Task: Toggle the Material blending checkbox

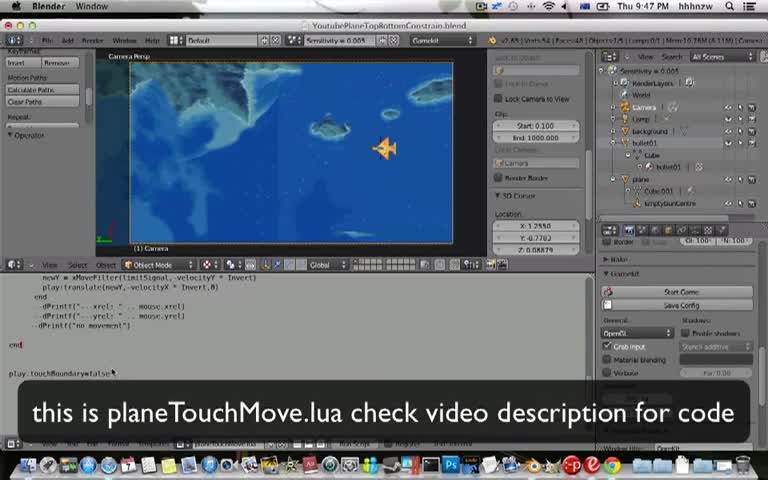Action: pyautogui.click(x=607, y=360)
